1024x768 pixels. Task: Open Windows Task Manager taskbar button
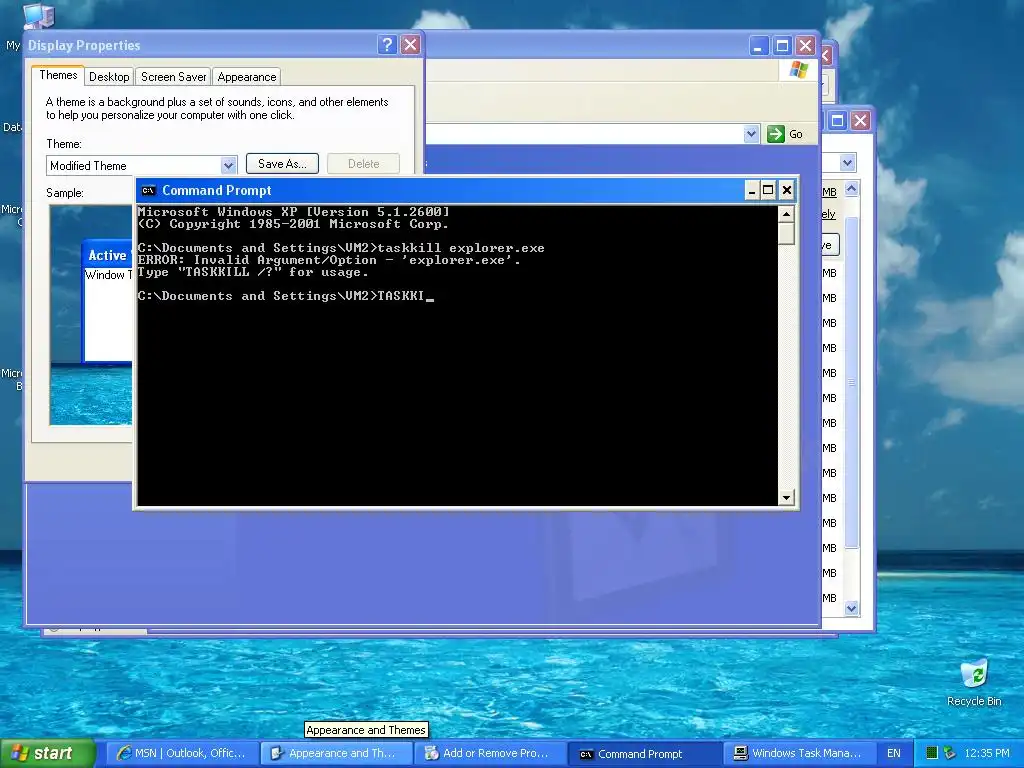(x=797, y=753)
